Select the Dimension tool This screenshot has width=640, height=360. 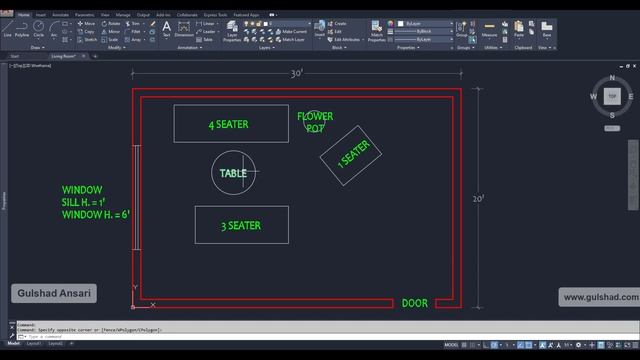coord(184,29)
